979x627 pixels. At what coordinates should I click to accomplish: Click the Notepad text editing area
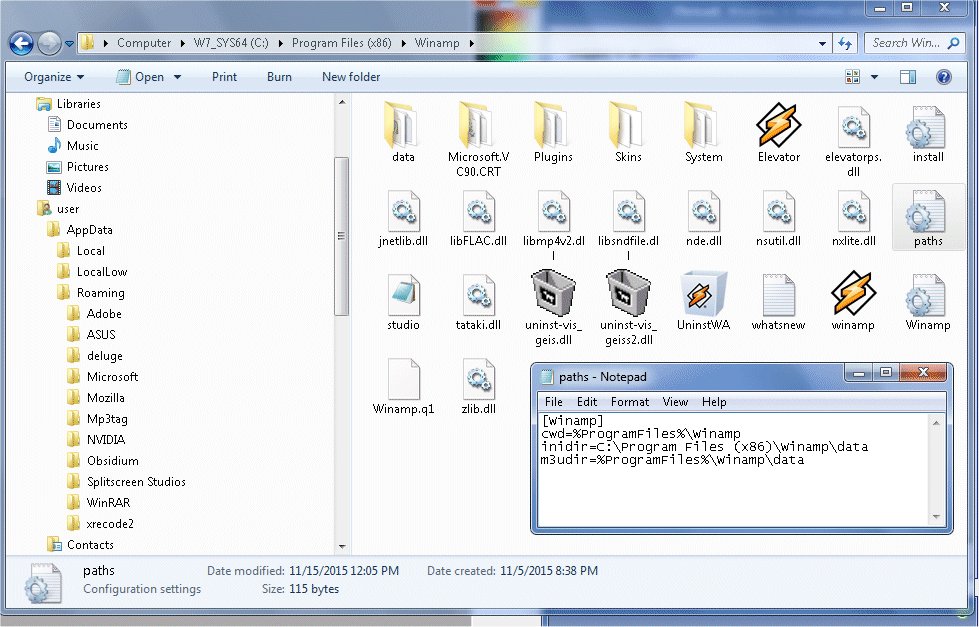[x=734, y=470]
